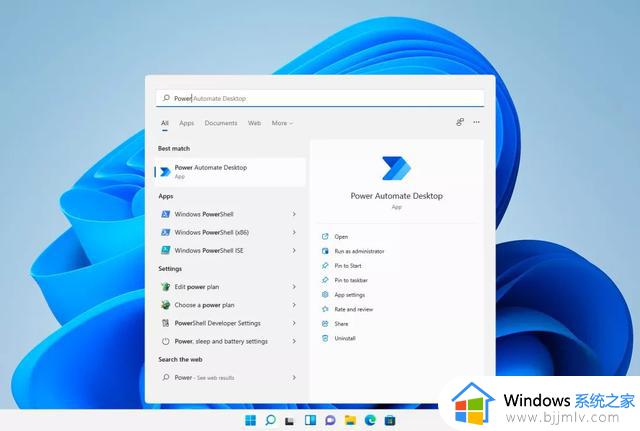Expand Power, sleep and battery settings chevron
Viewport: 640px width, 431px height.
pyautogui.click(x=294, y=341)
